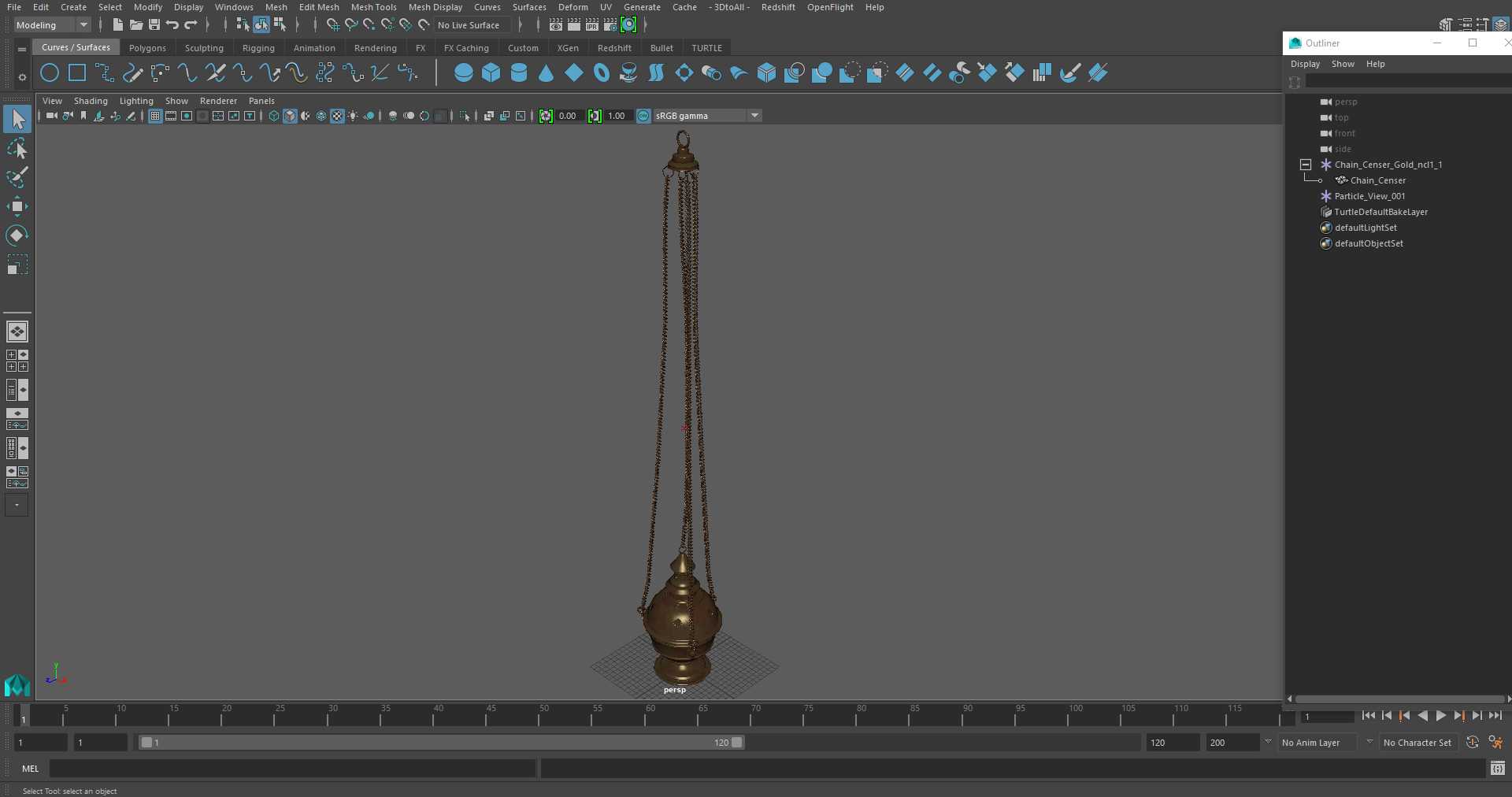The image size is (1512, 797).
Task: Open Outliner Display menu
Action: click(x=1305, y=64)
